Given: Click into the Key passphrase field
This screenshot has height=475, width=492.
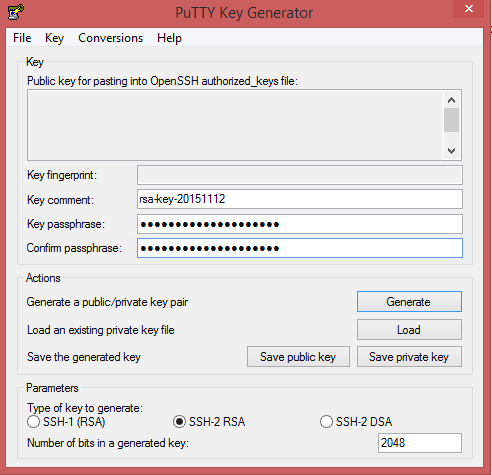Looking at the screenshot, I should click(x=300, y=224).
